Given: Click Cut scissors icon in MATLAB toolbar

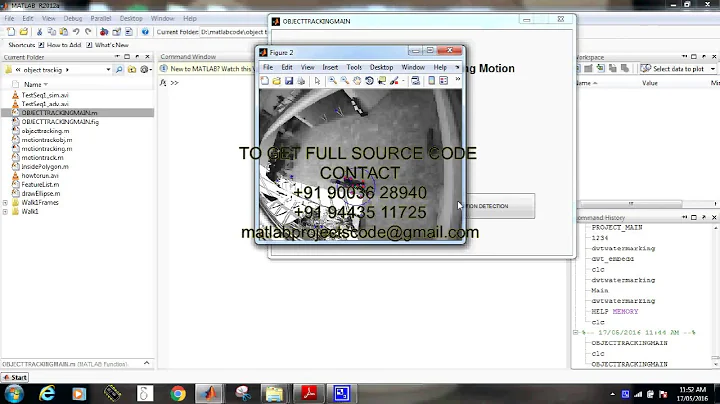Looking at the screenshot, I should tap(39, 32).
